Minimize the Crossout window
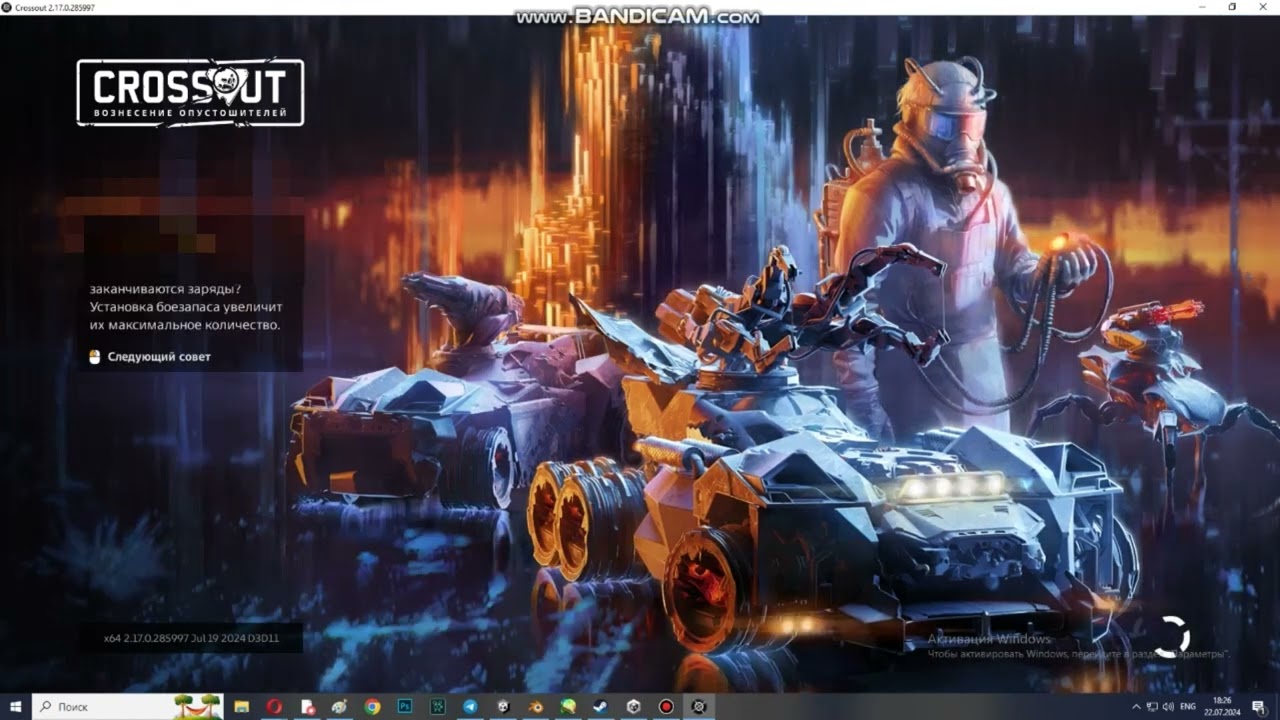The width and height of the screenshot is (1280, 720). click(1200, 7)
